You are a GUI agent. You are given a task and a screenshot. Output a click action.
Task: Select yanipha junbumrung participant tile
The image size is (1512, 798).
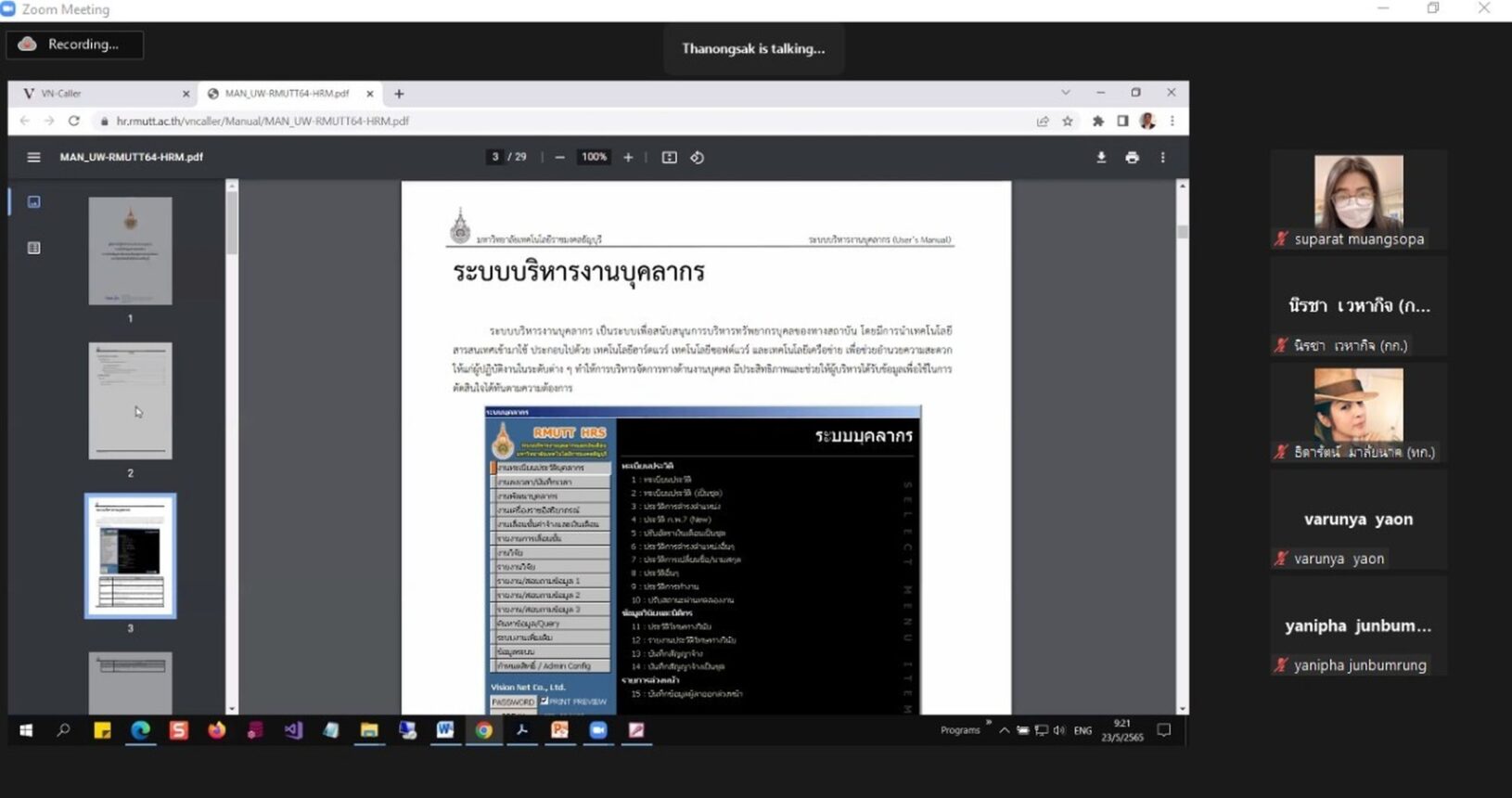click(x=1358, y=626)
